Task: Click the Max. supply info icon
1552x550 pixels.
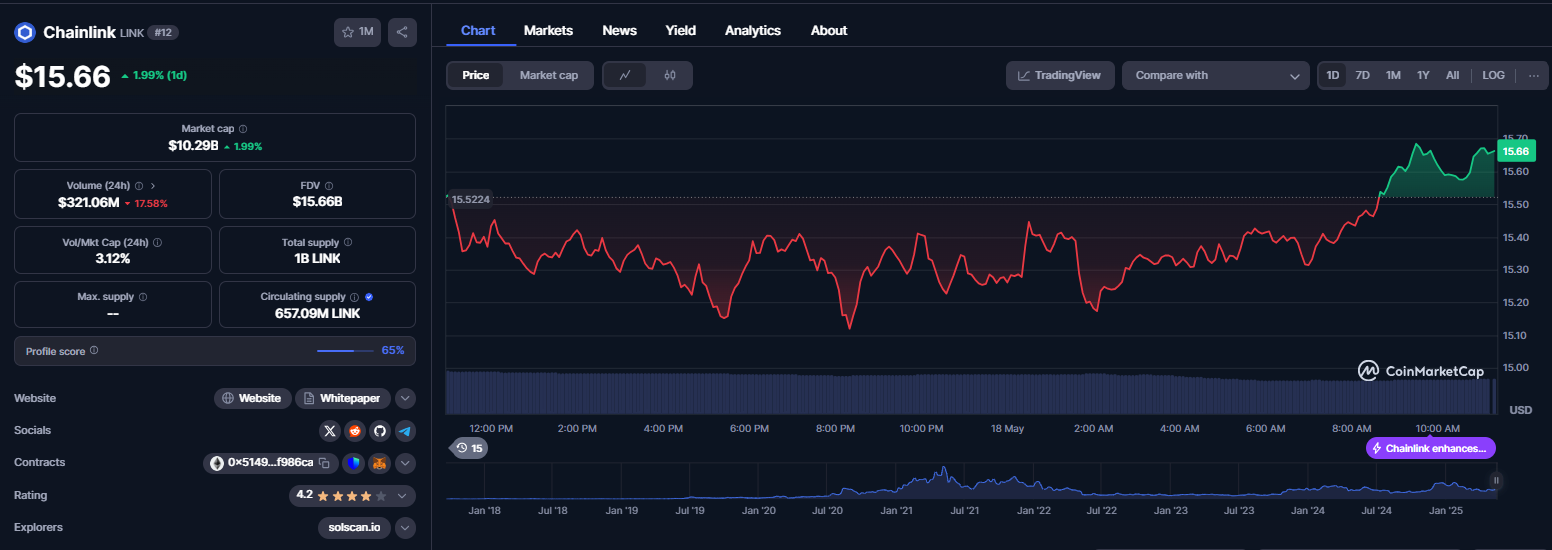Action: (x=143, y=297)
